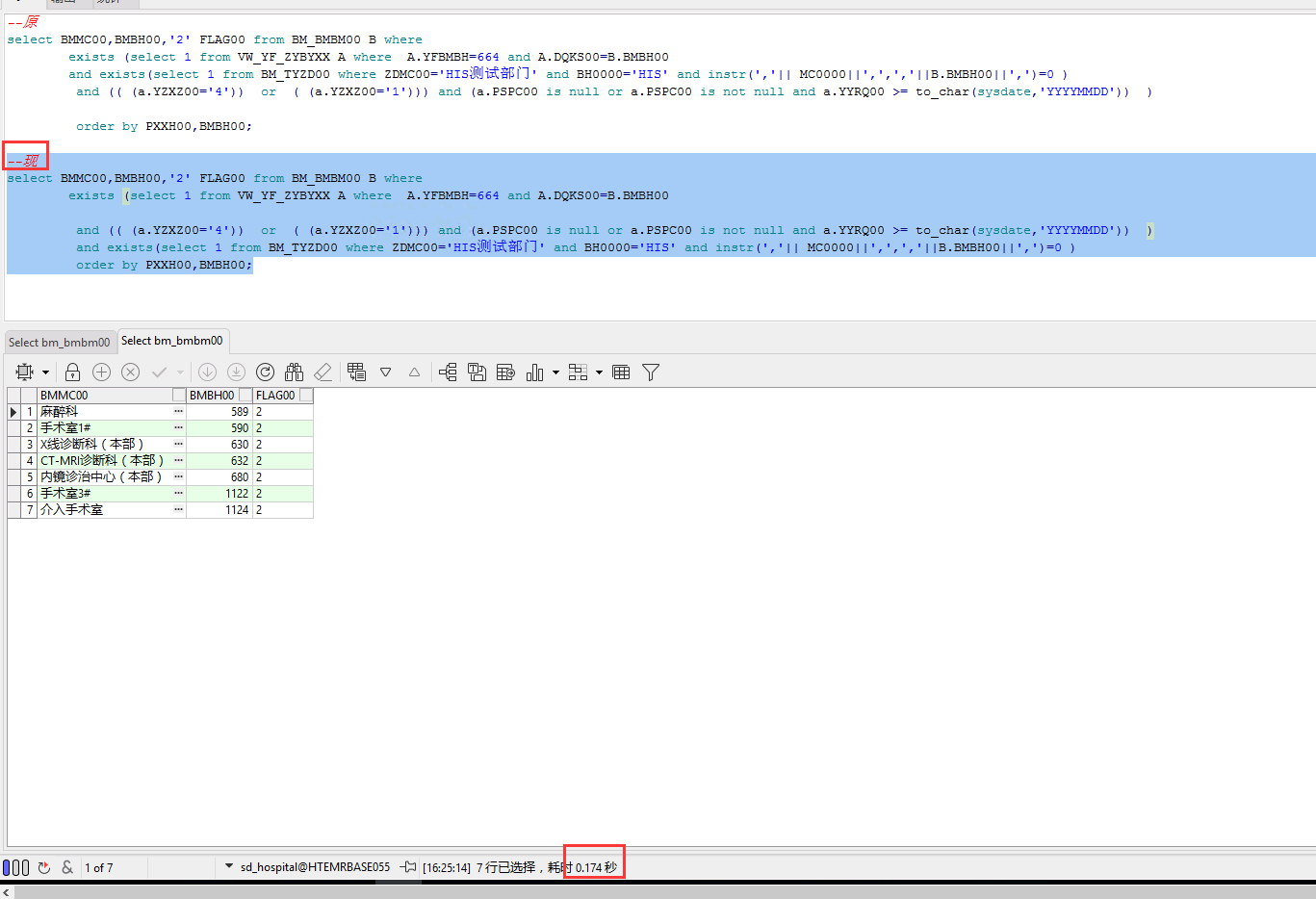Screen dimensions: 1316x899
Task: Click the '--原' comment line in editor
Action: click(x=23, y=22)
